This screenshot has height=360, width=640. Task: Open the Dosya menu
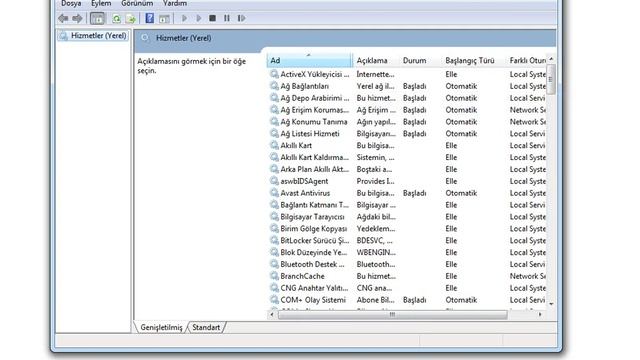pos(71,3)
